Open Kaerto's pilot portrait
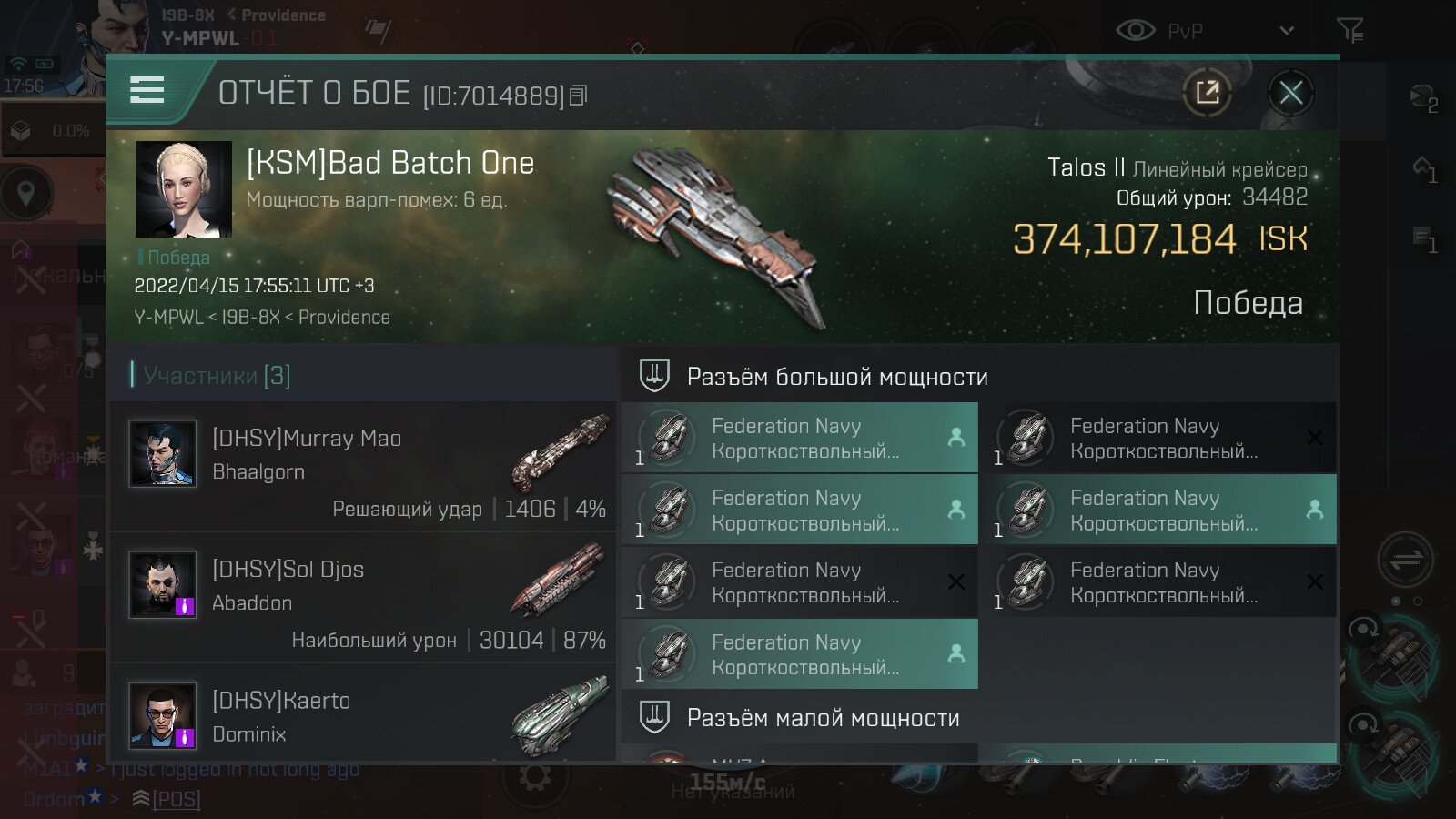 (163, 715)
